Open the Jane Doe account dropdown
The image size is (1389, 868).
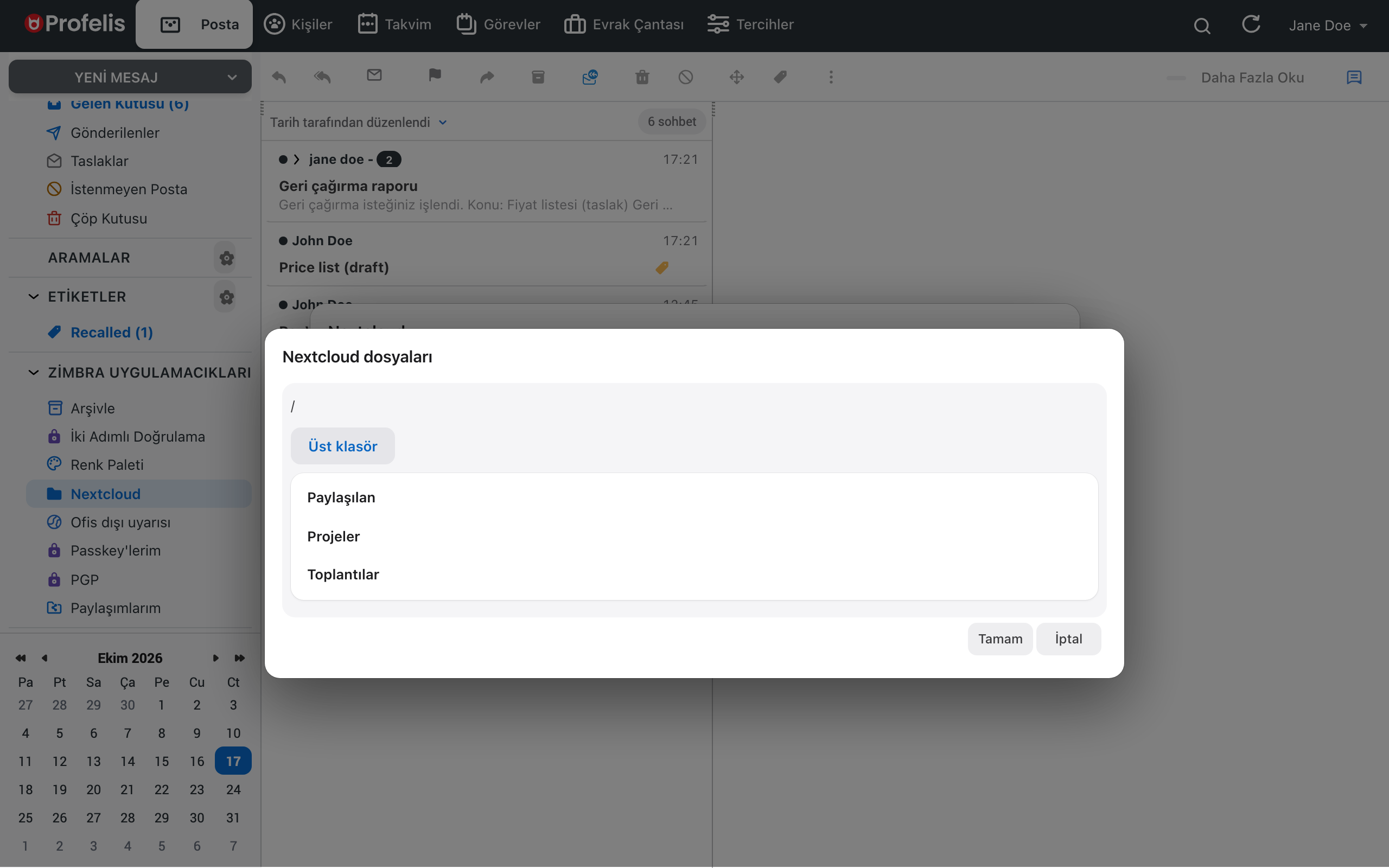click(x=1328, y=25)
